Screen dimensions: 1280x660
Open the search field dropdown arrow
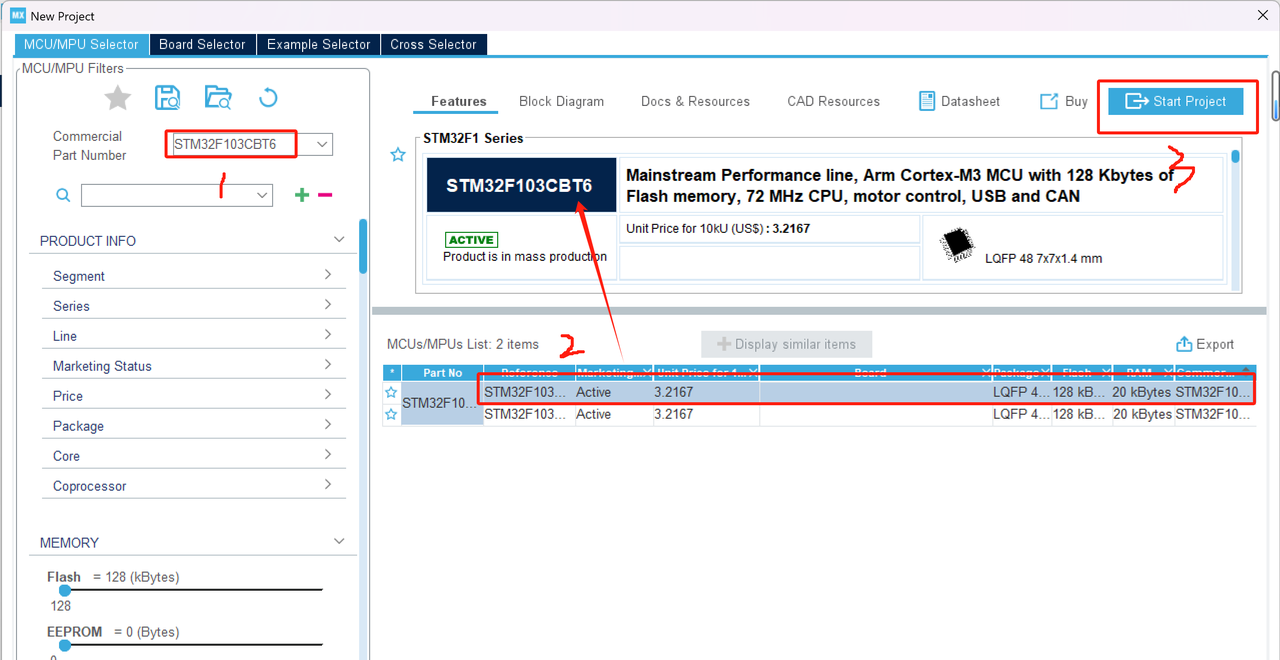coord(263,195)
